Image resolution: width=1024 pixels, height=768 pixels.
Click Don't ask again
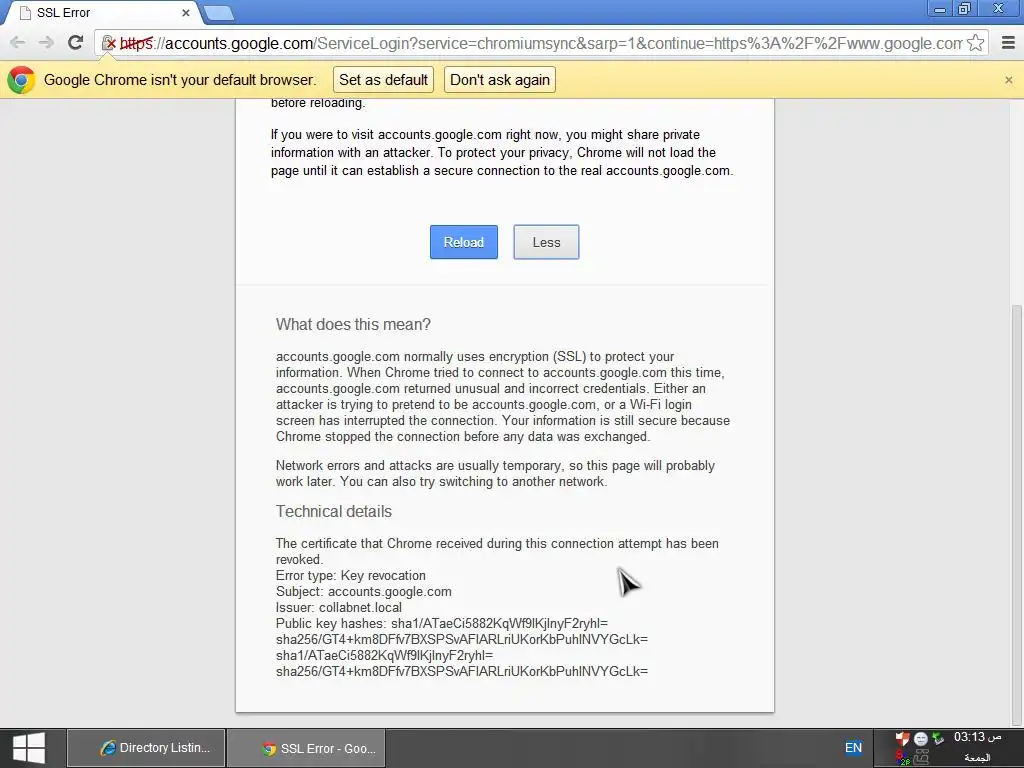500,80
